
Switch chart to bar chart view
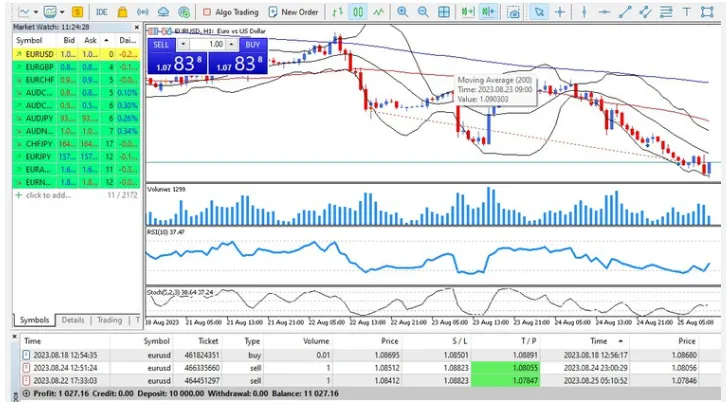pyautogui.click(x=337, y=12)
